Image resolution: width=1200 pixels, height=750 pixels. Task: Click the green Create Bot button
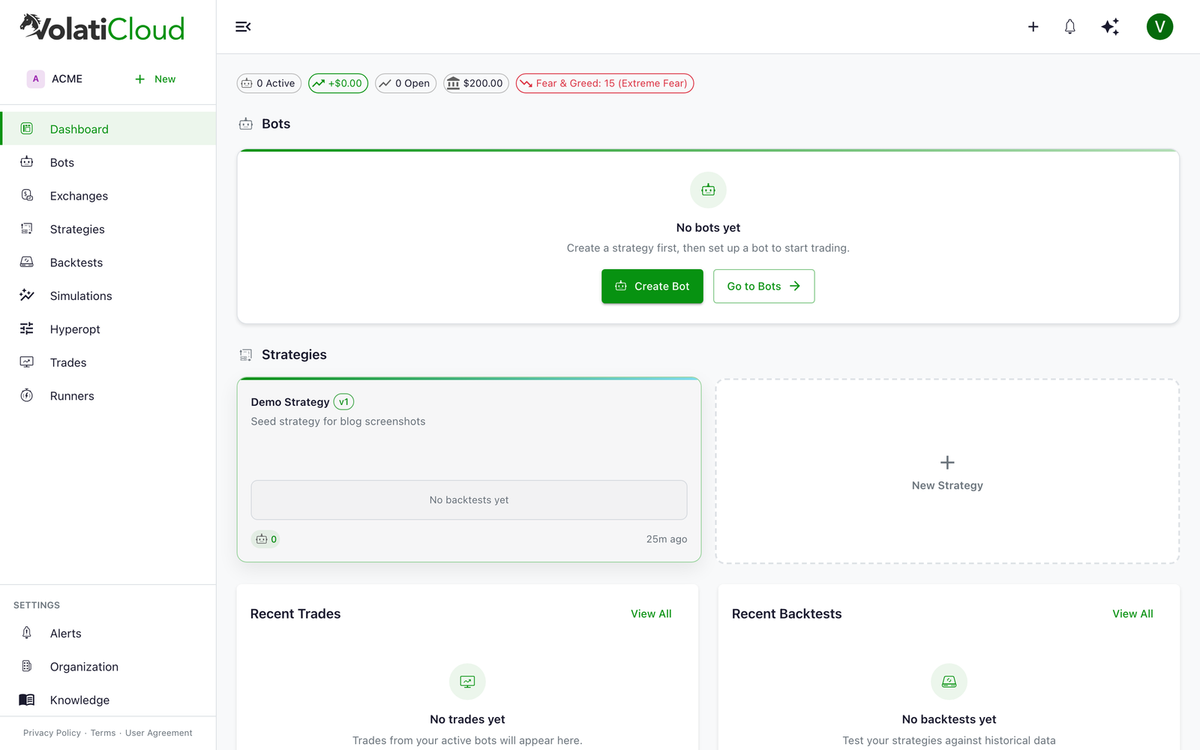click(652, 286)
